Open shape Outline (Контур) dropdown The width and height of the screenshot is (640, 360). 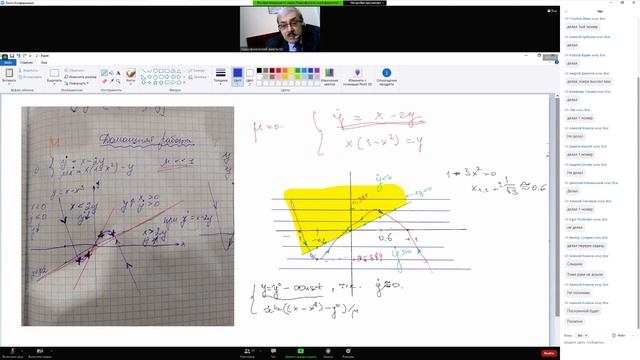[x=198, y=71]
